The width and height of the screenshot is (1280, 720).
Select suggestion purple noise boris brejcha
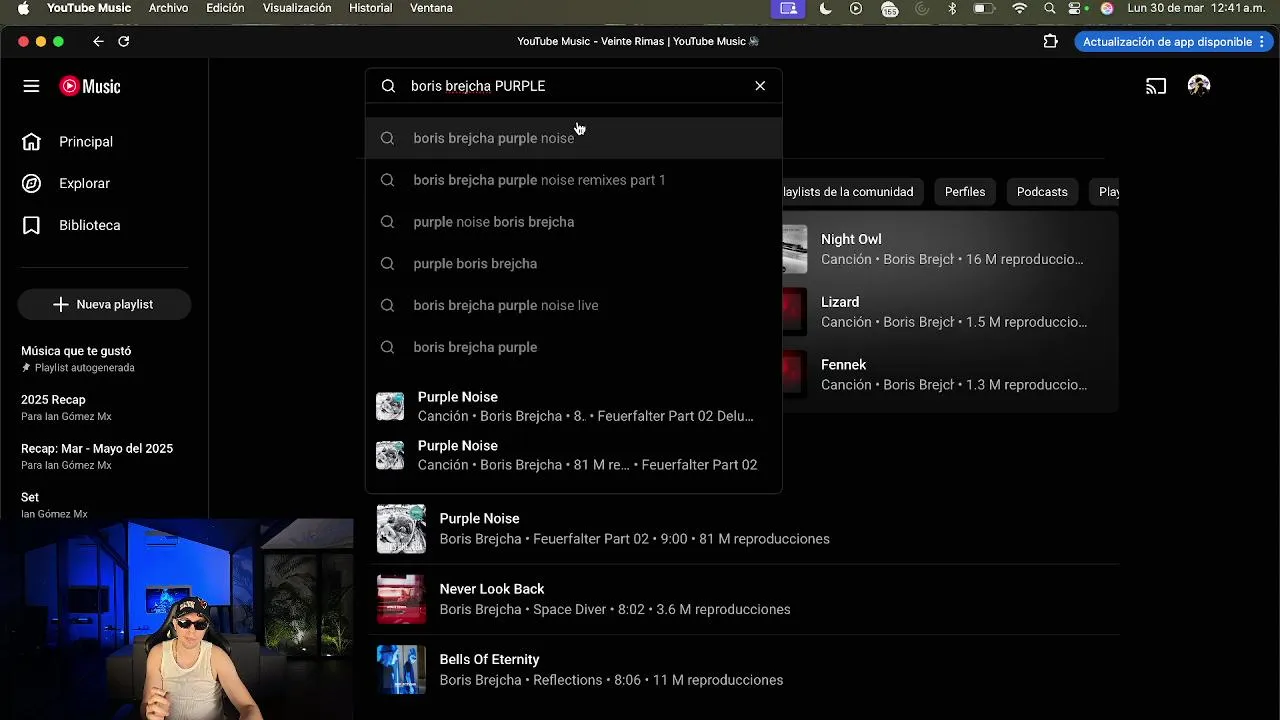point(573,222)
